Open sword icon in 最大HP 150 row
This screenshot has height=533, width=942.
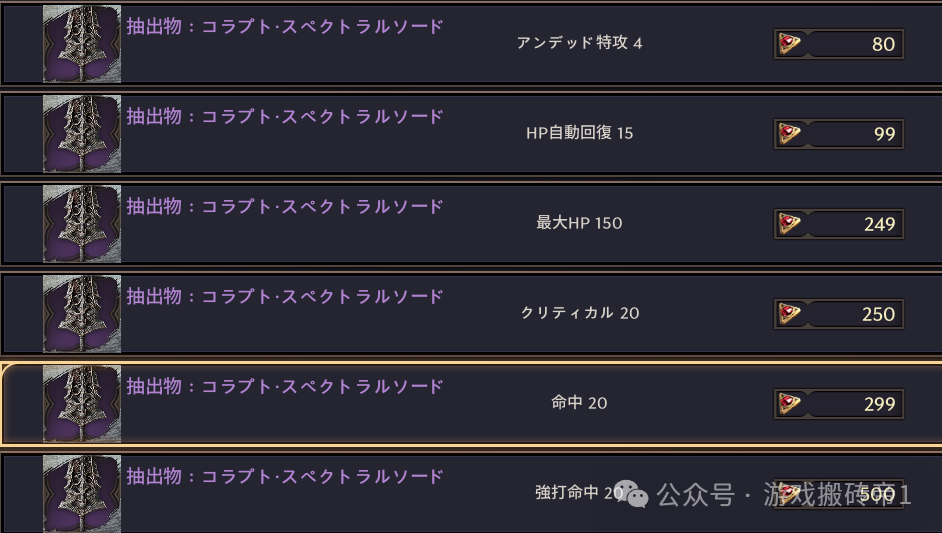pyautogui.click(x=82, y=224)
